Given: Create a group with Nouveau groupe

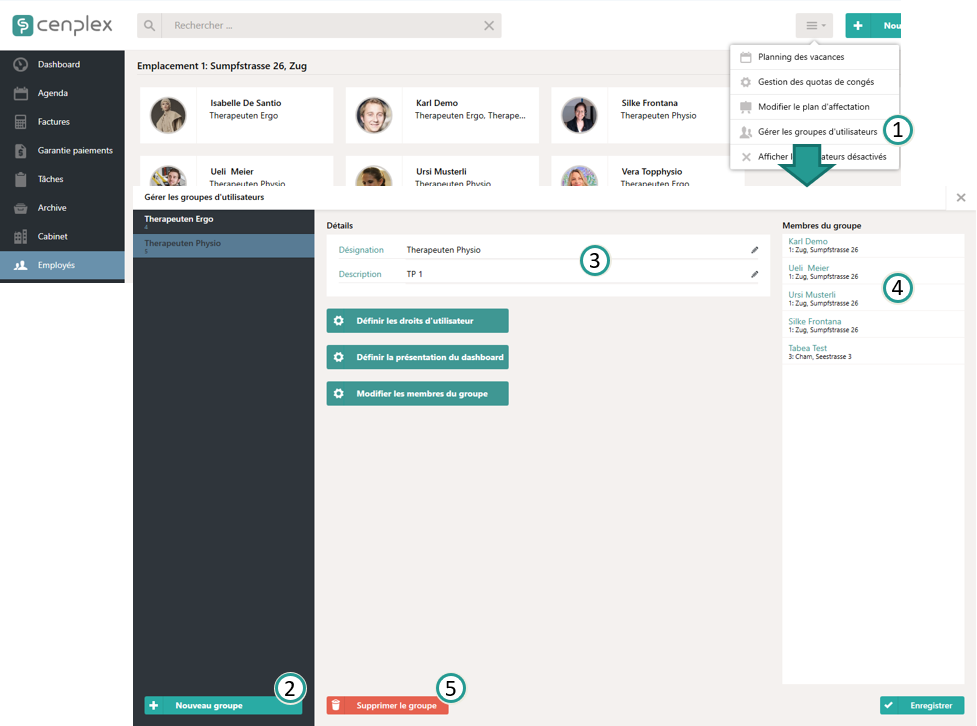Looking at the screenshot, I should (x=222, y=706).
